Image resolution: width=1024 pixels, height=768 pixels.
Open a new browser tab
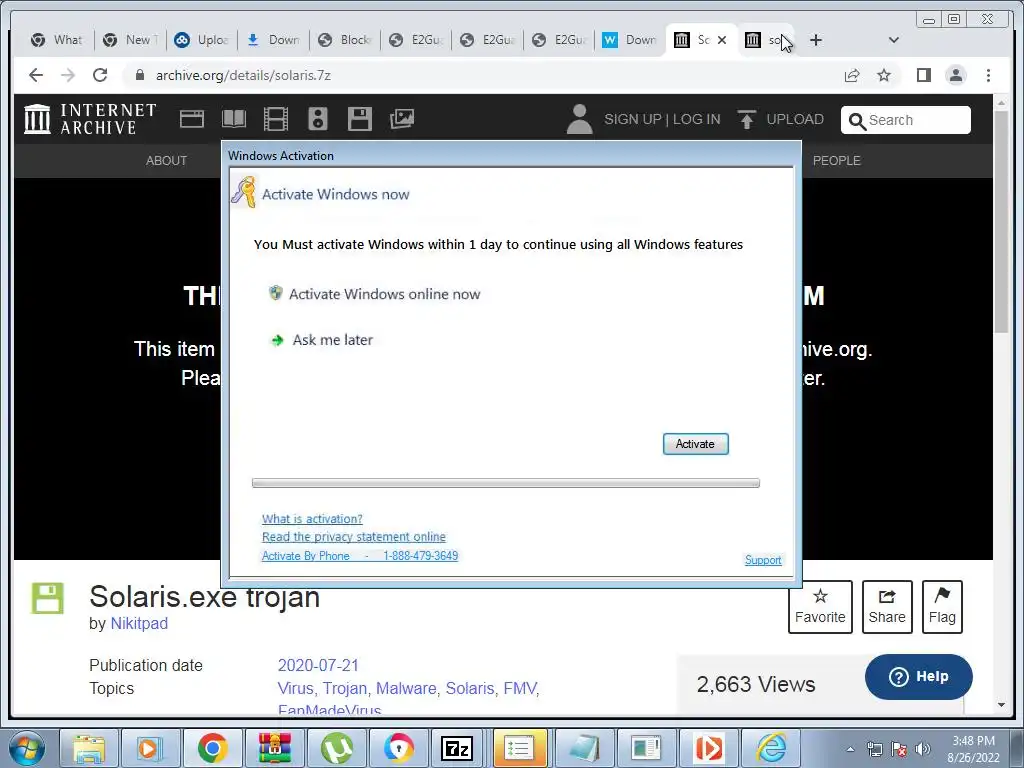(816, 40)
